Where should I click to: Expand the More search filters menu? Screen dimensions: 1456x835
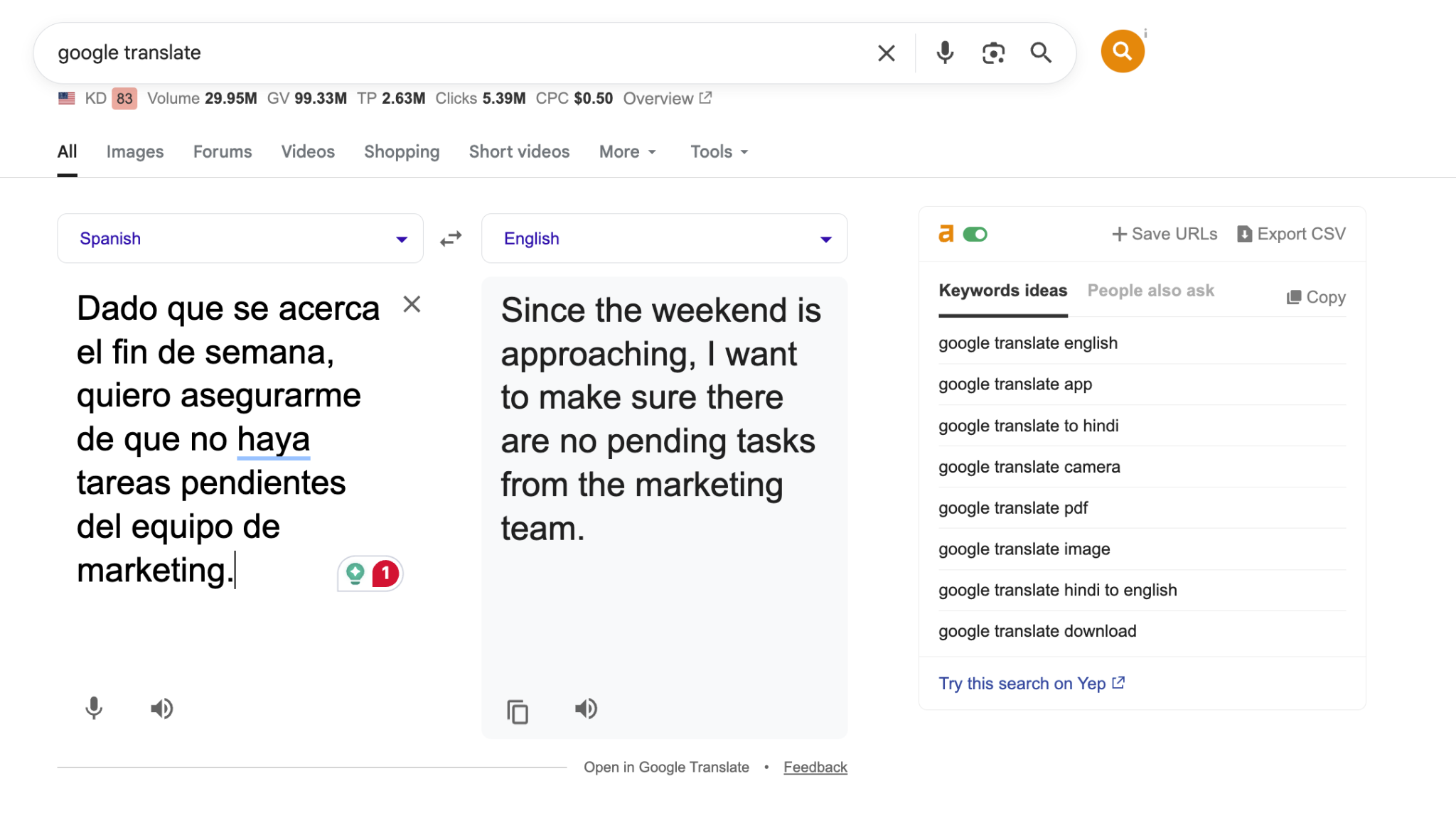(x=627, y=152)
